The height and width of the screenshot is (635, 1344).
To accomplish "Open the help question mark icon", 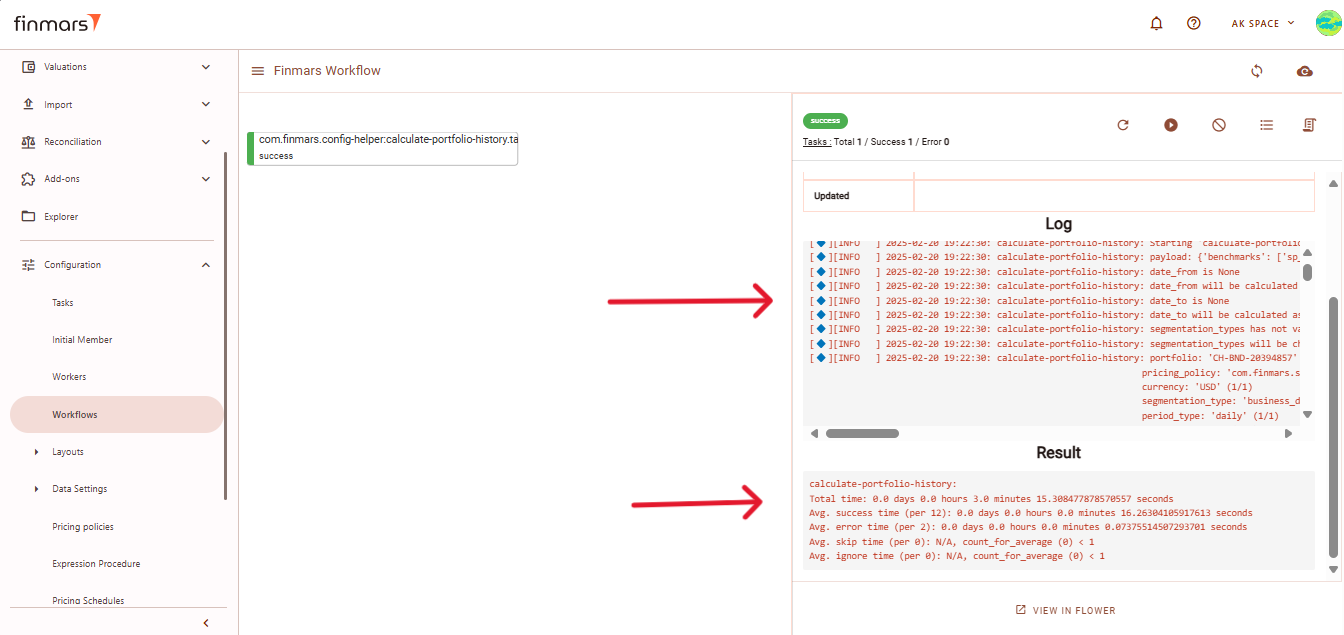I will [x=1193, y=23].
